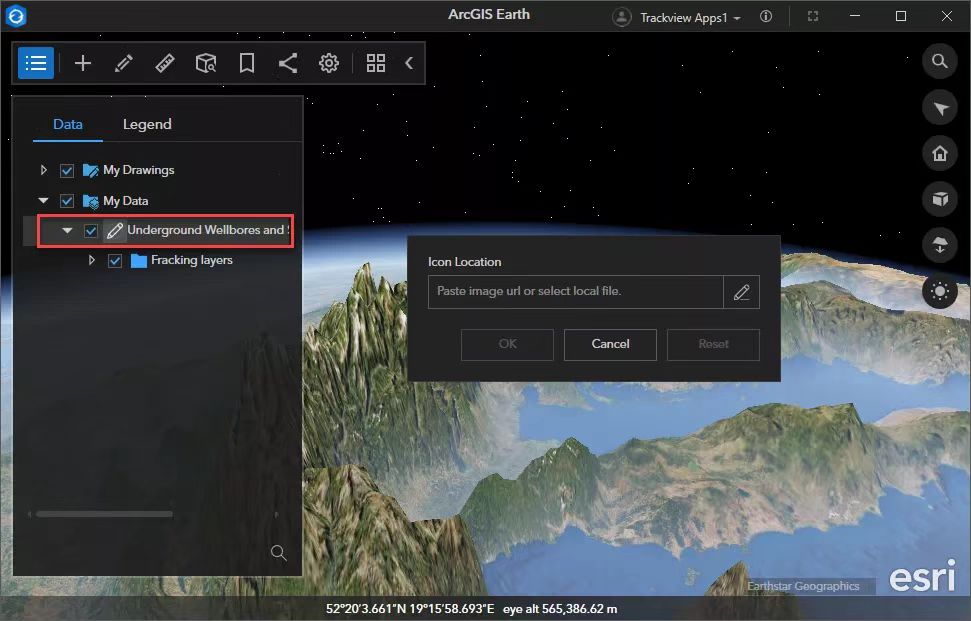
Task: Expand the My Drawings tree node
Action: pyautogui.click(x=43, y=170)
